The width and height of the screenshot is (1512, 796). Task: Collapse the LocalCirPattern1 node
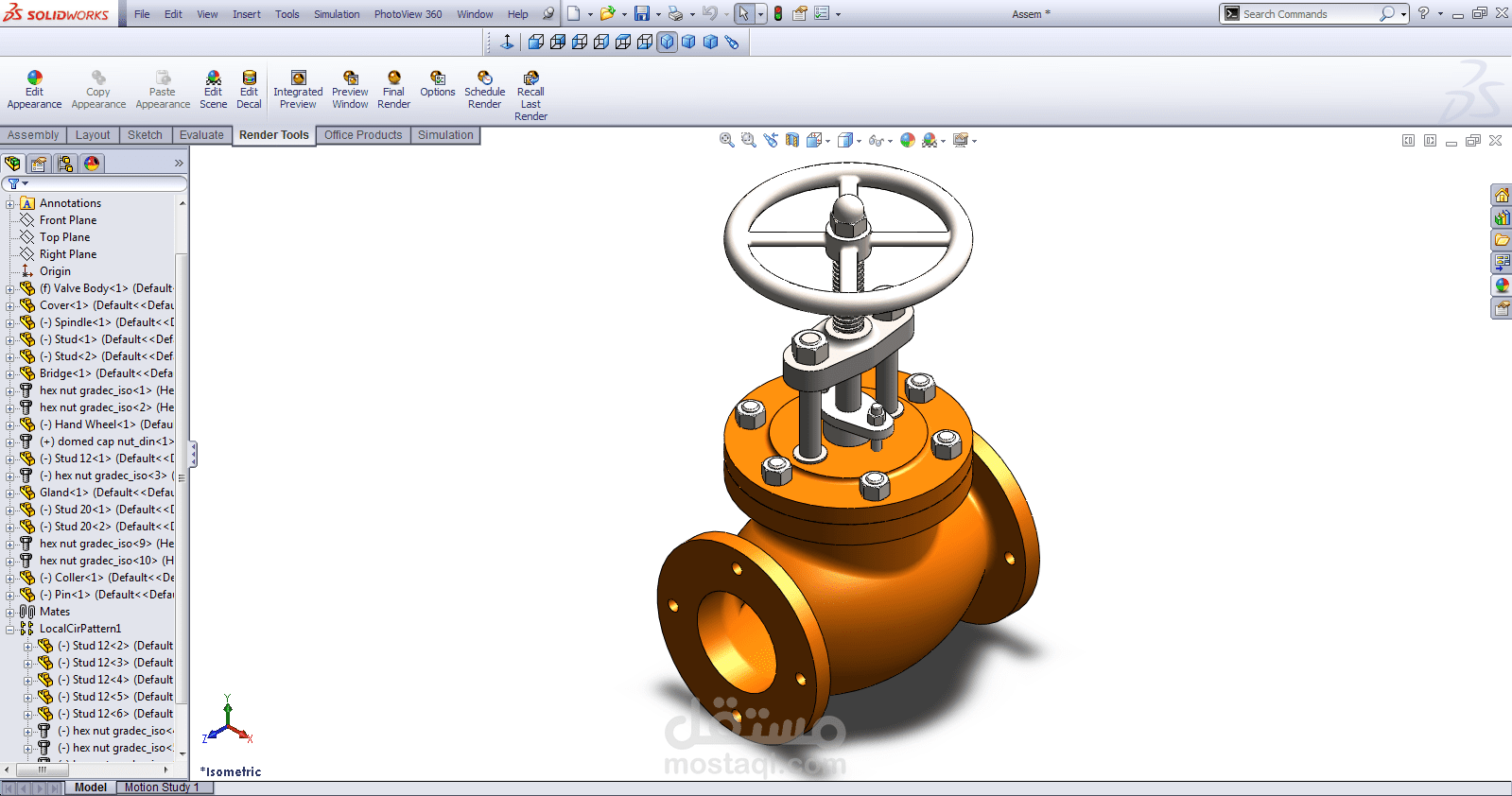click(9, 629)
